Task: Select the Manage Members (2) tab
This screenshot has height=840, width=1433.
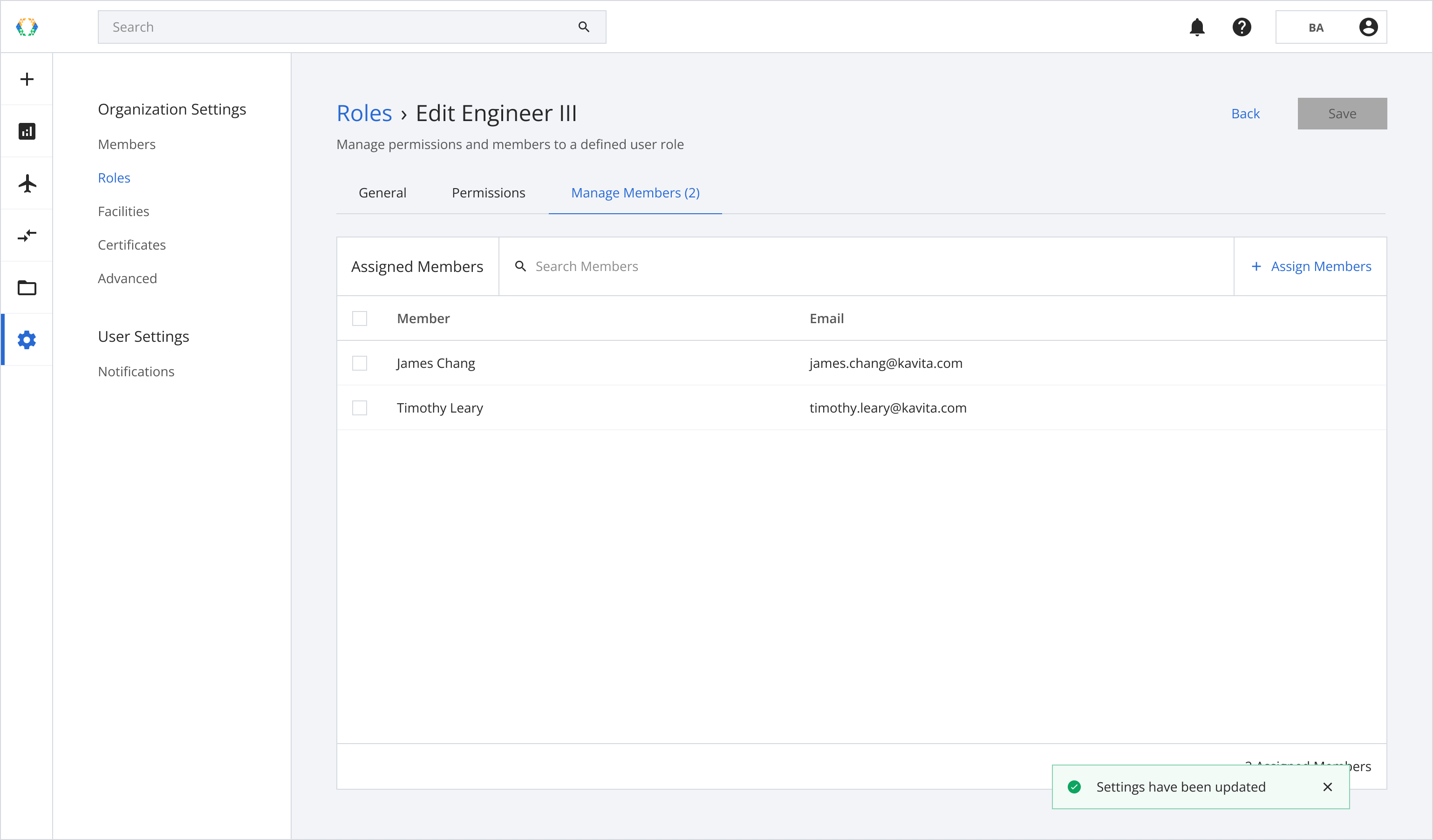Action: (x=635, y=193)
